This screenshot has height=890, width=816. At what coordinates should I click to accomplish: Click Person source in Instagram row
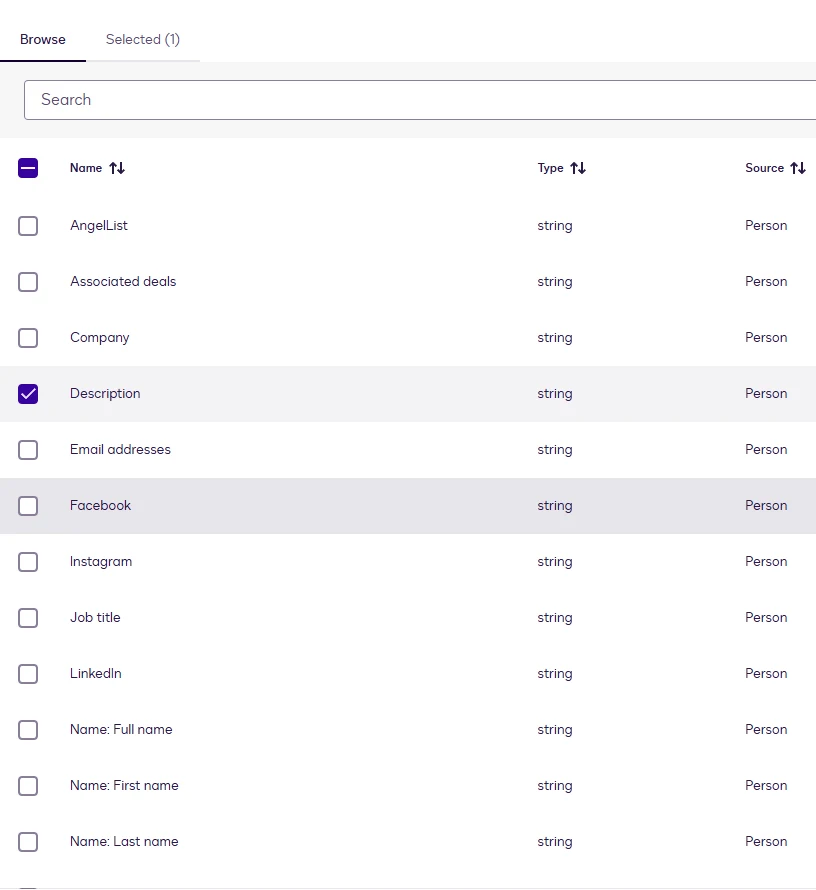tap(766, 561)
